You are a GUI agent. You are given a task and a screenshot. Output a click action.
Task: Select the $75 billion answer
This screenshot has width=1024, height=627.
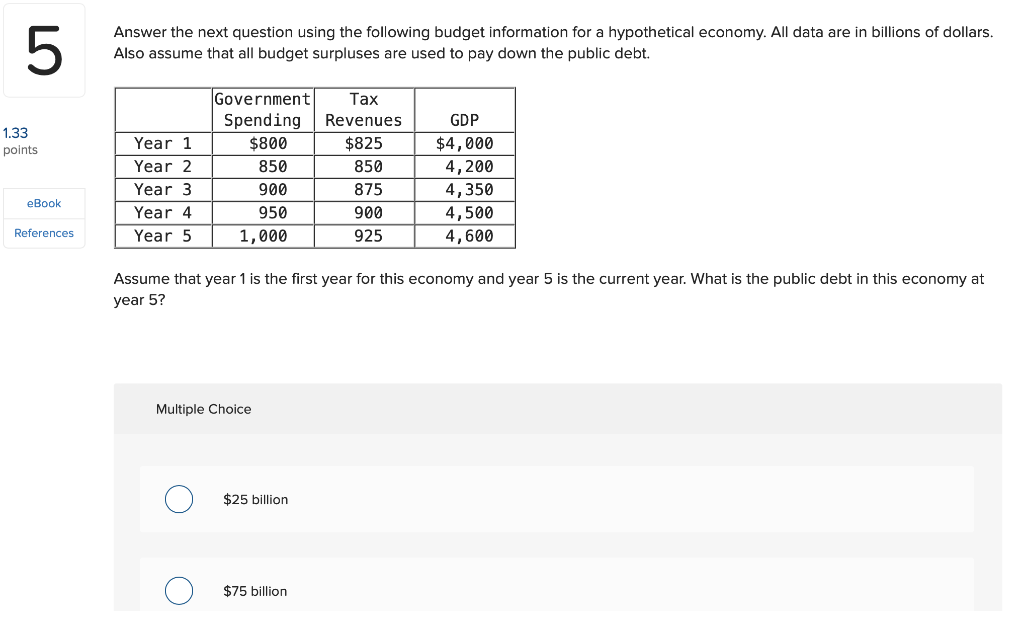tap(178, 591)
